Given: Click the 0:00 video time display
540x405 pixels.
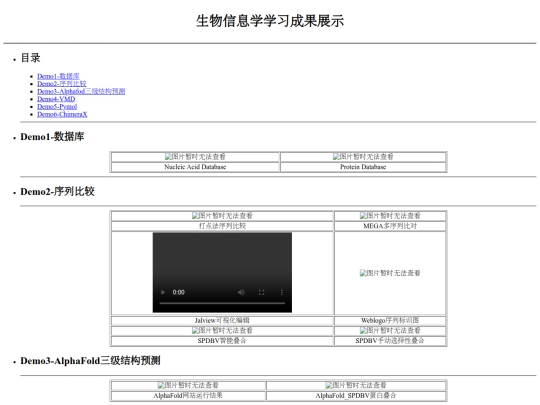Looking at the screenshot, I should [178, 292].
